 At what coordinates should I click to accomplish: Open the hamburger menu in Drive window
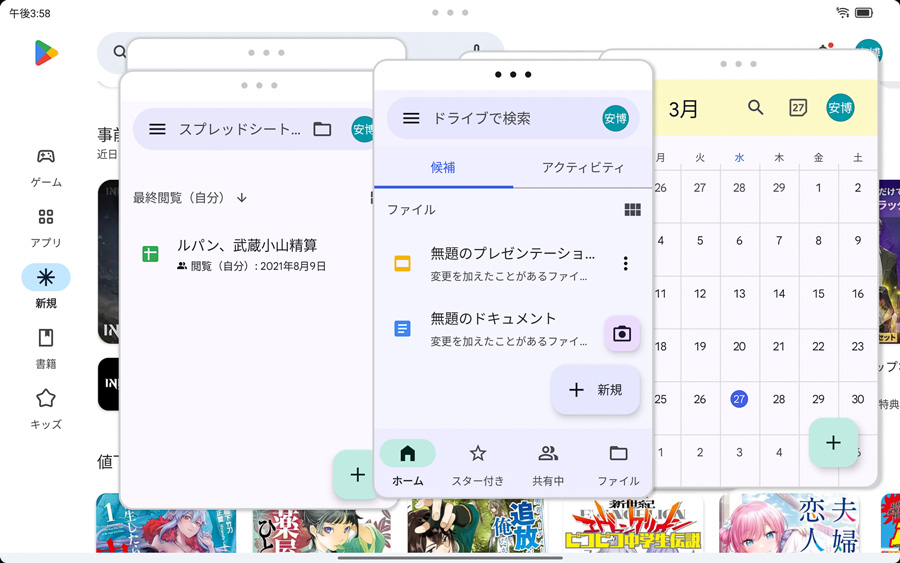click(411, 118)
